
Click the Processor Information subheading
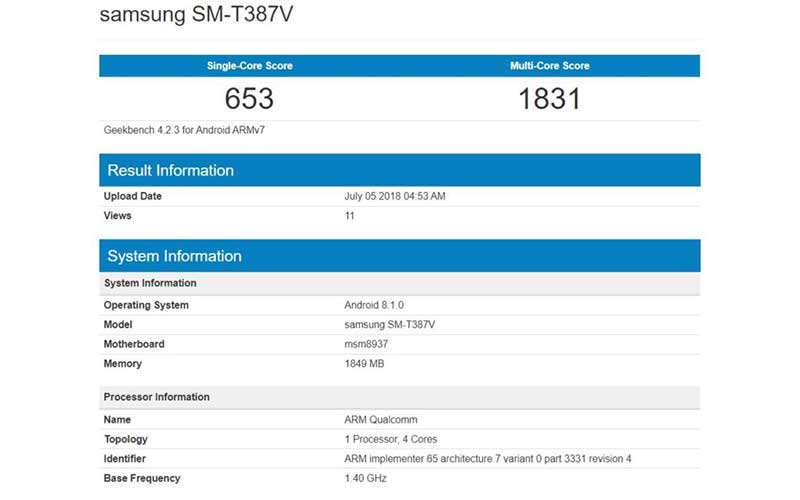coord(156,397)
